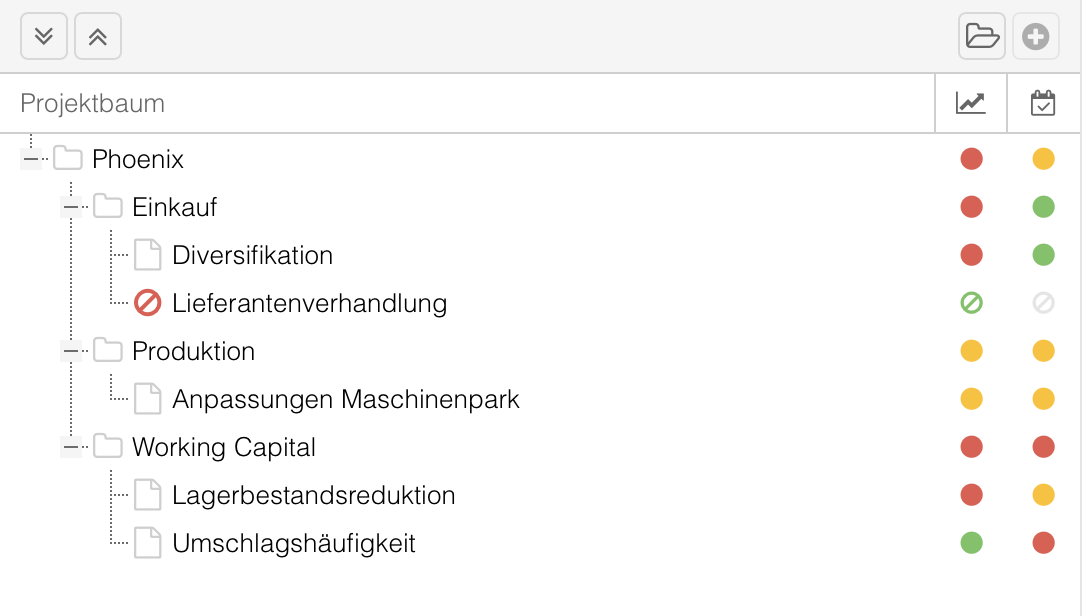The width and height of the screenshot is (1082, 616).
Task: Collapse the Produktion folder node
Action: [x=71, y=351]
